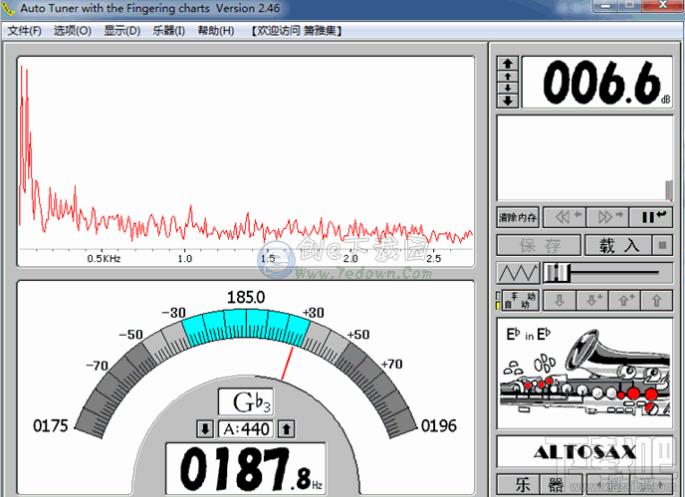Click the 载入 load button

(618, 245)
